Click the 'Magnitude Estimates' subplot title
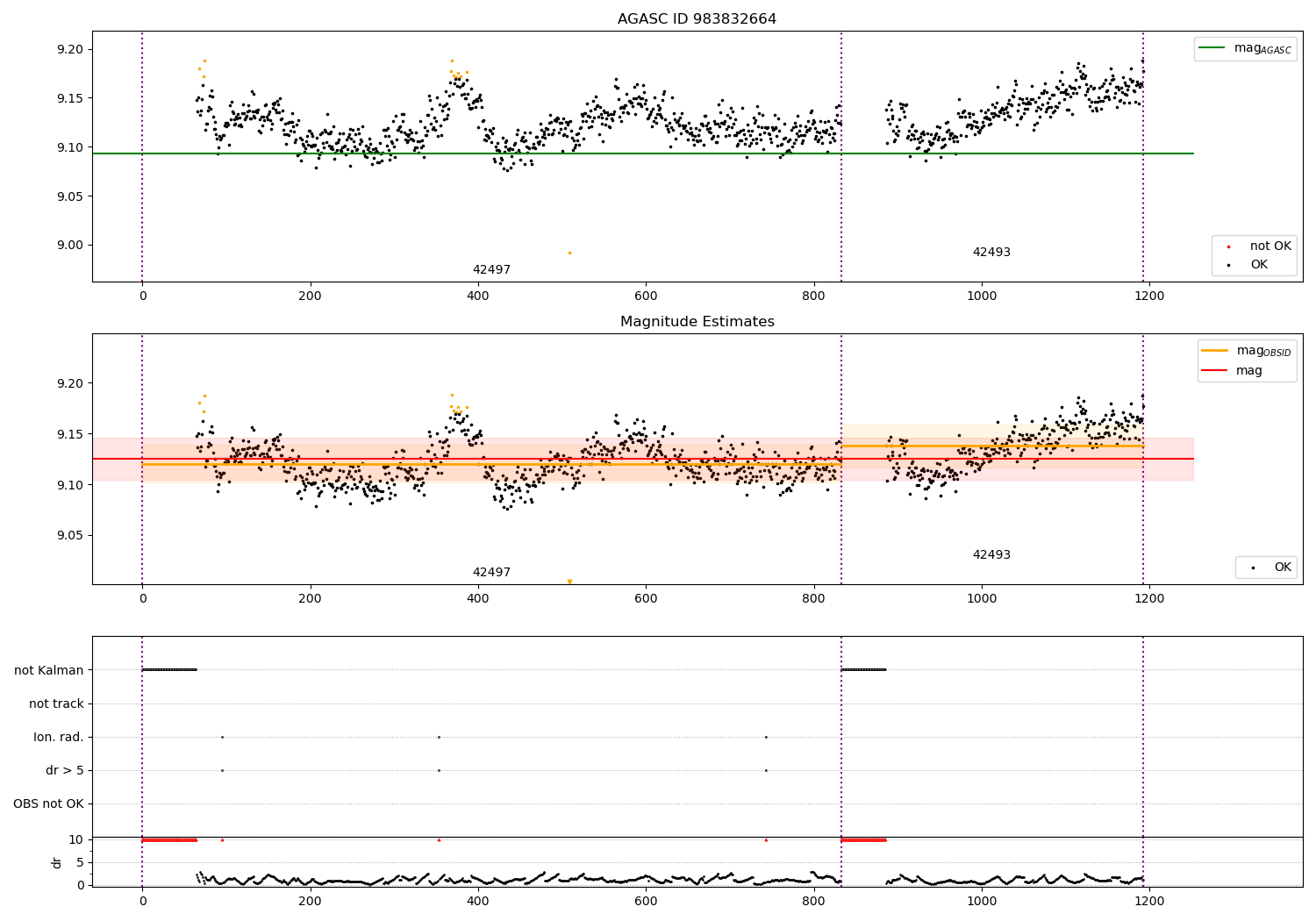The image size is (1316, 921). tap(697, 322)
